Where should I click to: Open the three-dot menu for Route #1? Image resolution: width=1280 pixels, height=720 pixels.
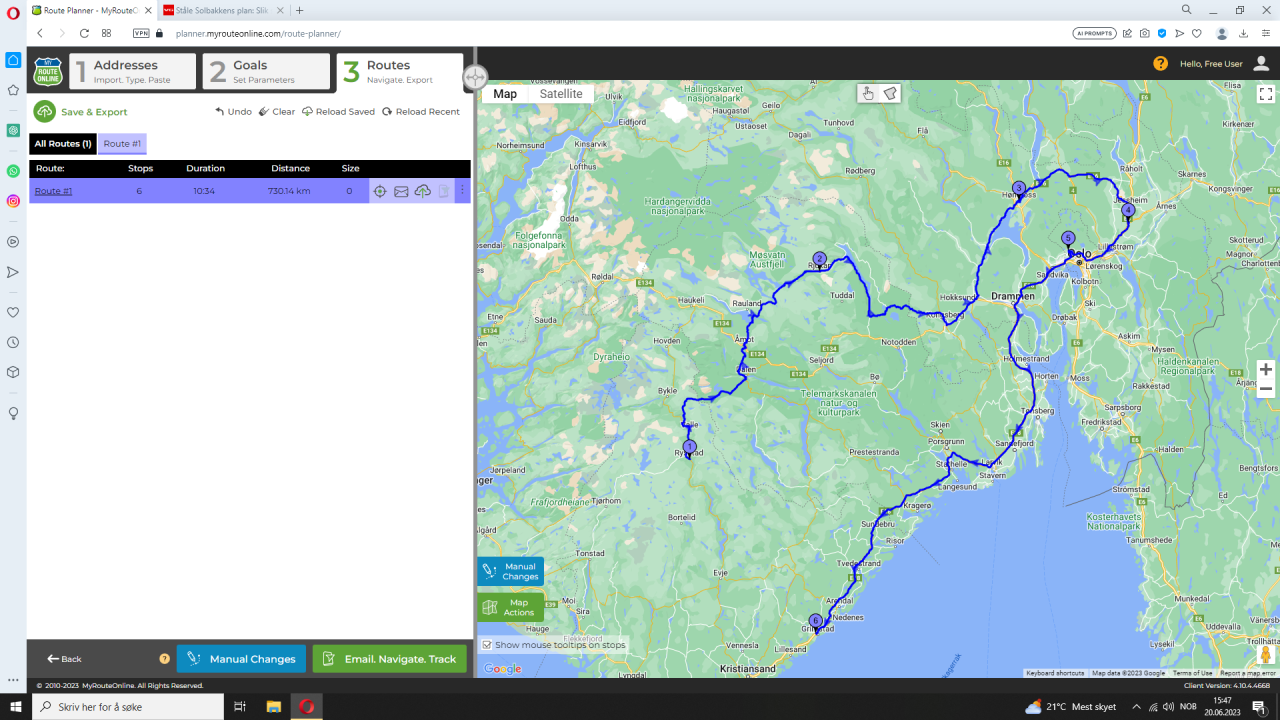(462, 191)
